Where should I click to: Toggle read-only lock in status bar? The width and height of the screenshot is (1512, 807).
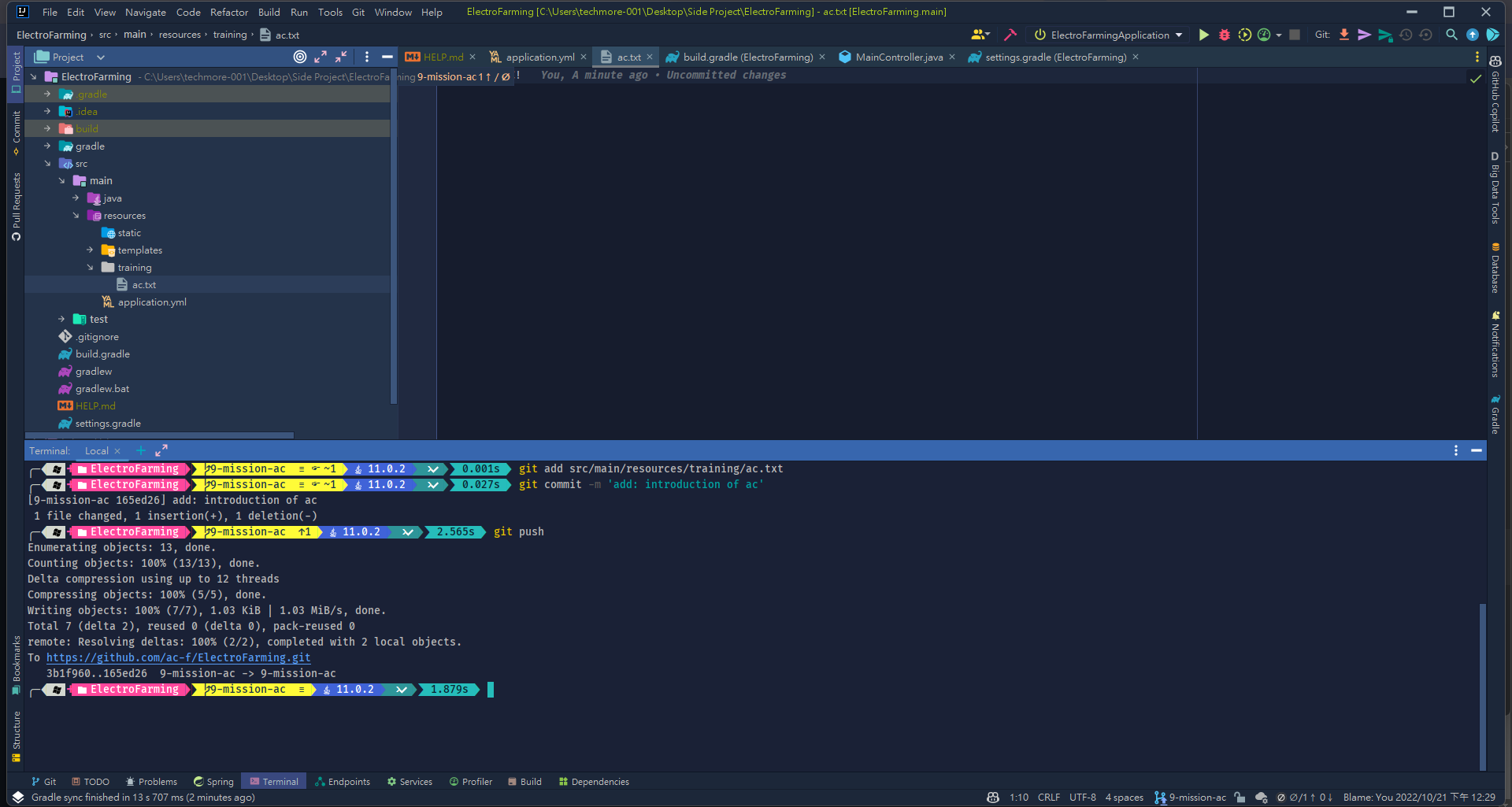(1240, 798)
